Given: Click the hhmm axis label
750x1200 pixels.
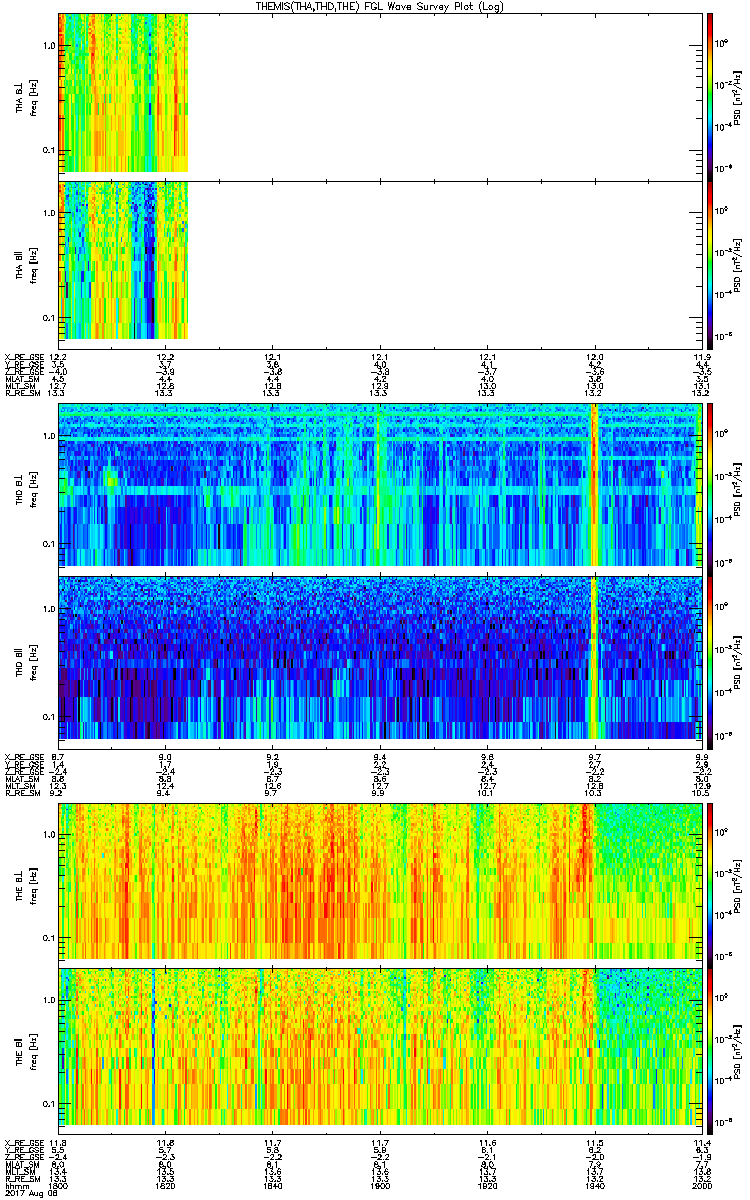Looking at the screenshot, I should (15, 1186).
